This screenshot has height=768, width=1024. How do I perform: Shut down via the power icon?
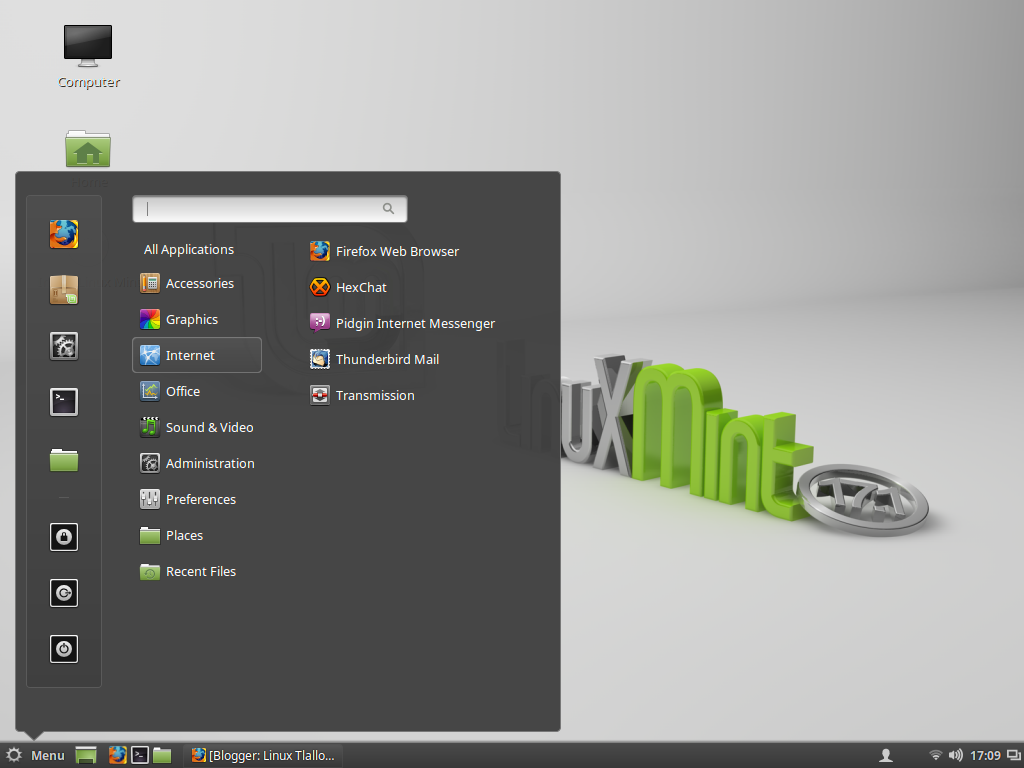tap(64, 649)
